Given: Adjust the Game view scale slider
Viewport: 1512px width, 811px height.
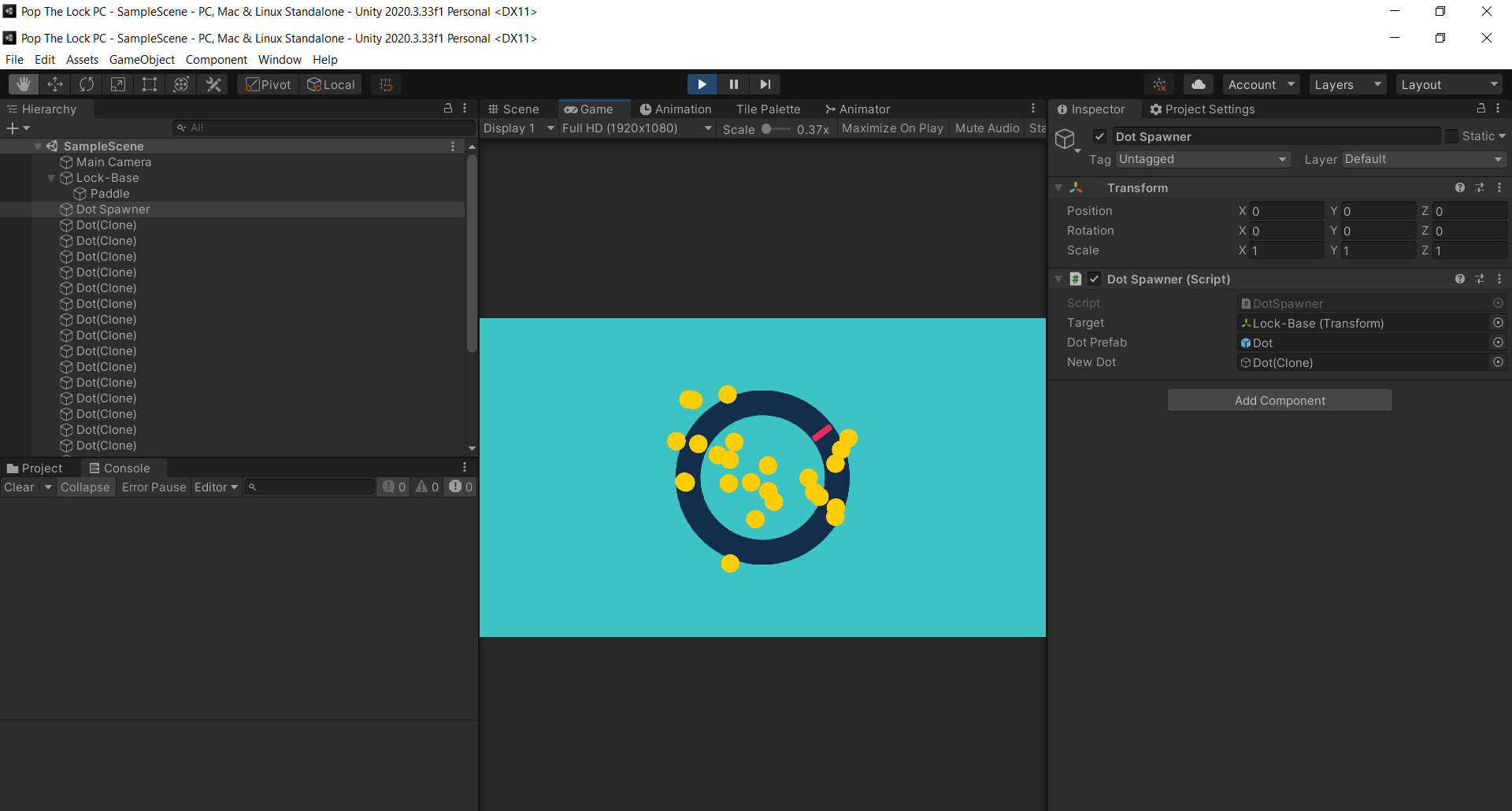Looking at the screenshot, I should click(768, 129).
